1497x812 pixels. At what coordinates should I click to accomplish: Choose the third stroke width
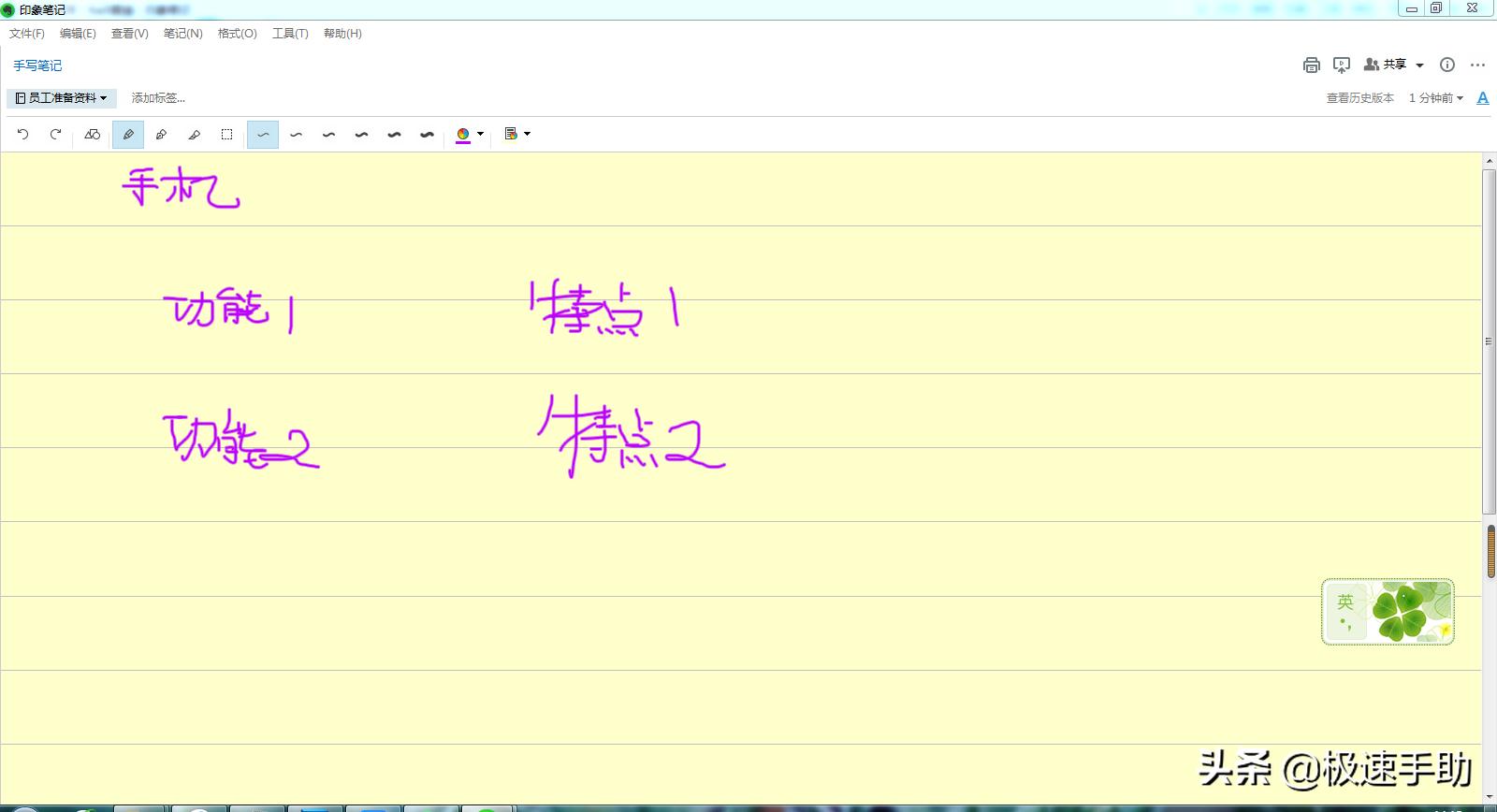click(328, 135)
